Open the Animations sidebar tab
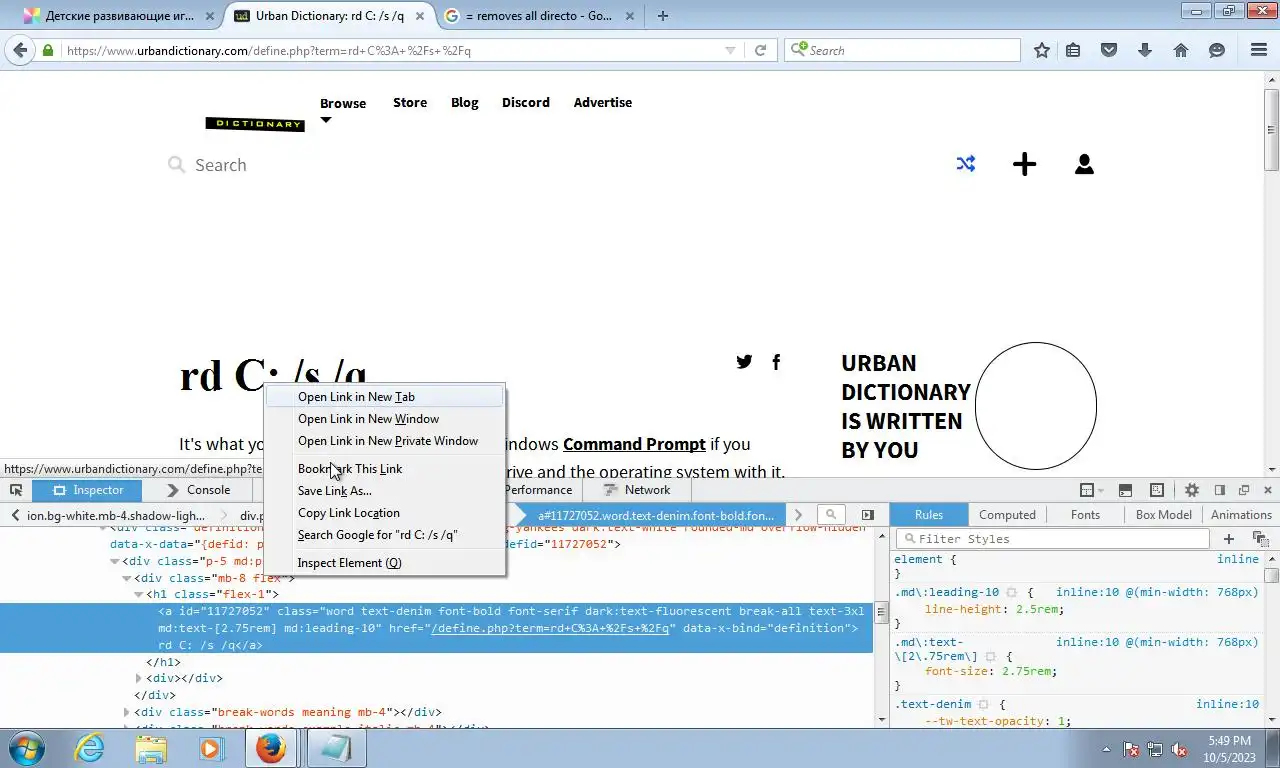The image size is (1280, 768). click(x=1241, y=515)
